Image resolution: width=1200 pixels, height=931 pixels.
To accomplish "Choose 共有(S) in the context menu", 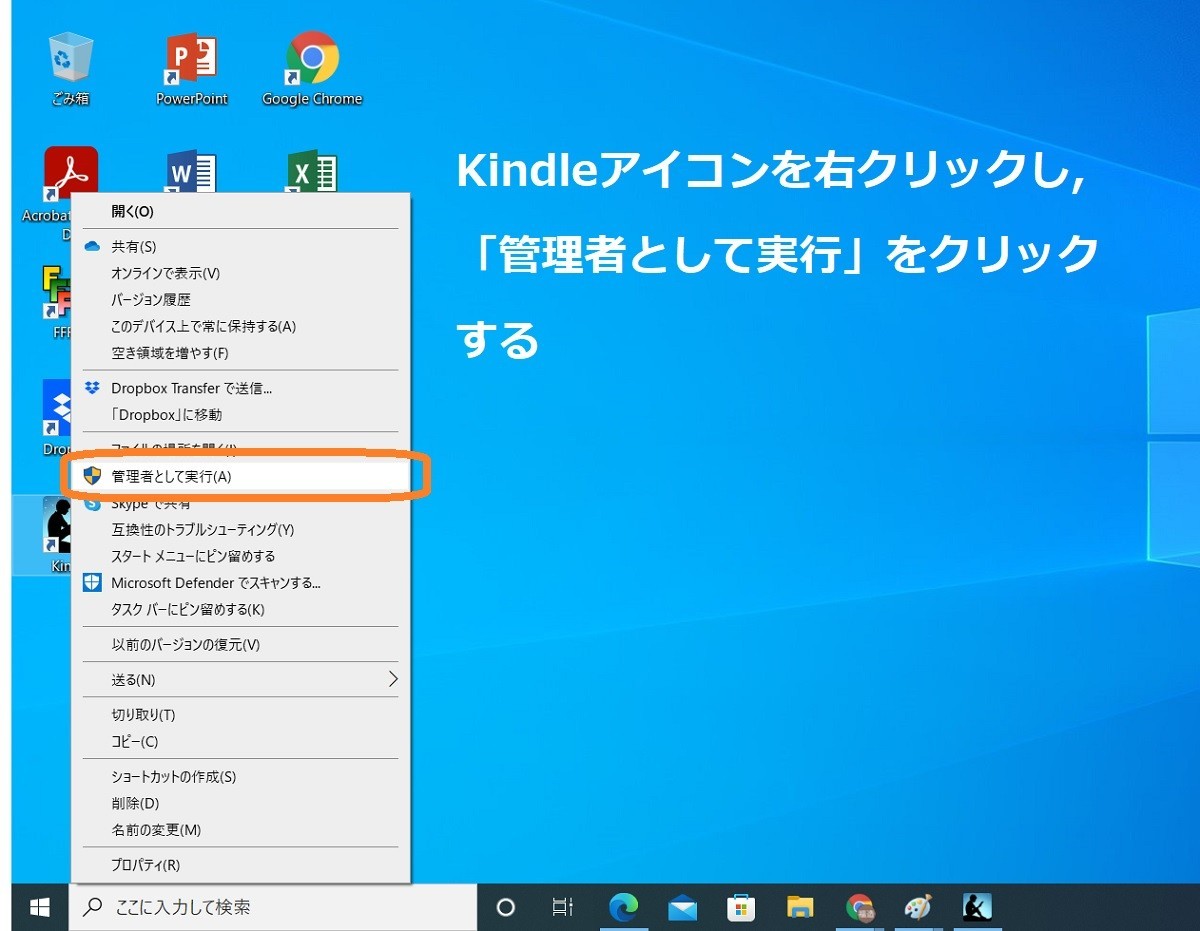I will pos(150,246).
